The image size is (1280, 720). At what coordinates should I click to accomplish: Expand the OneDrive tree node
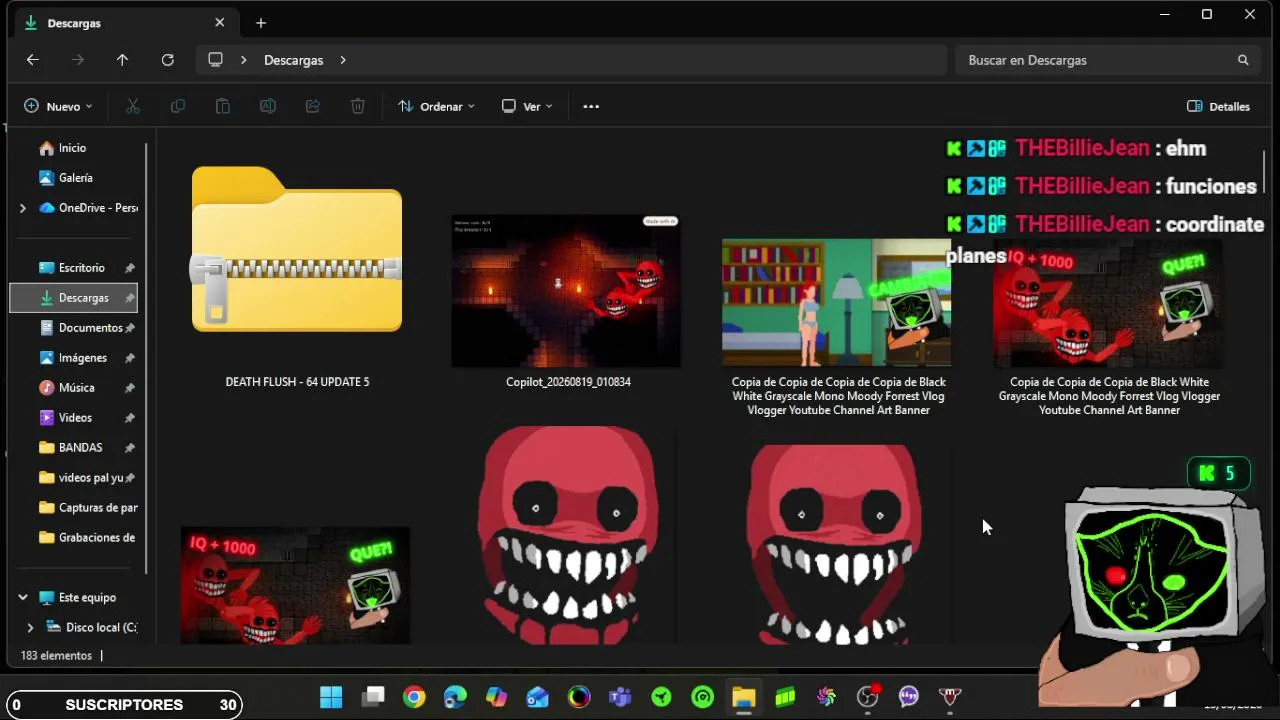click(22, 208)
